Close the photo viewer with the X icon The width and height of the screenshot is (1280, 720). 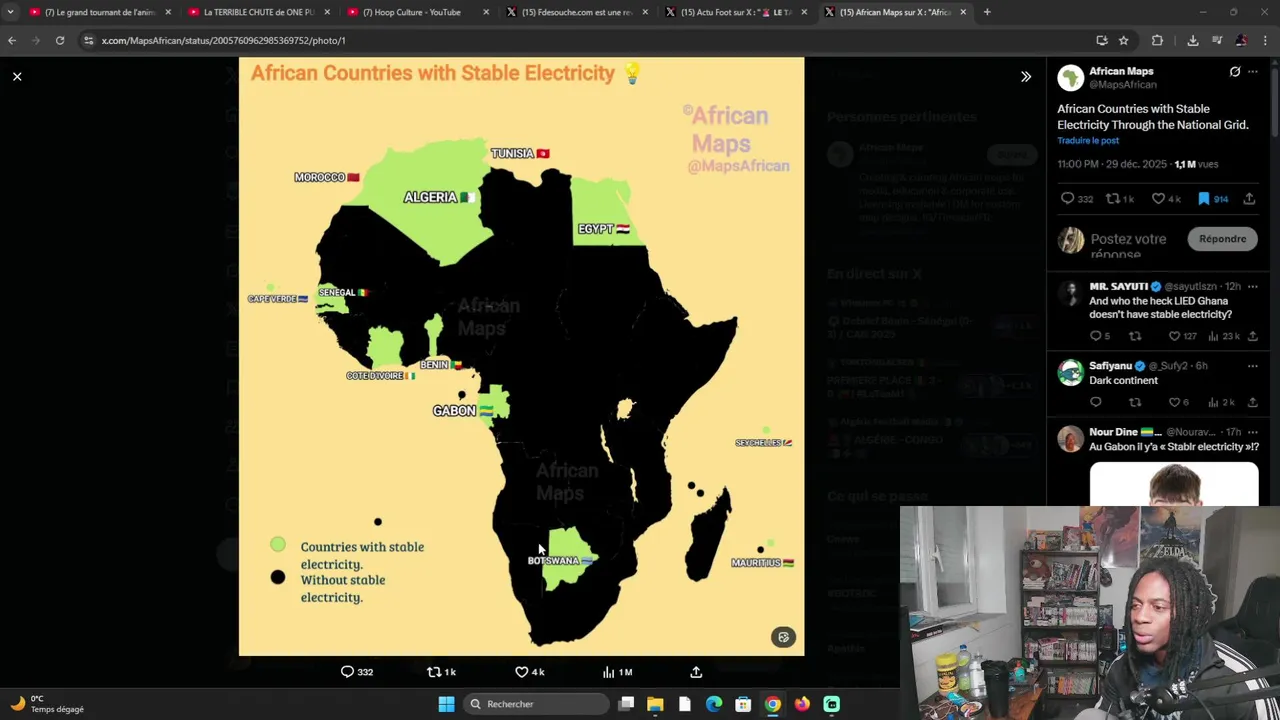click(x=17, y=76)
